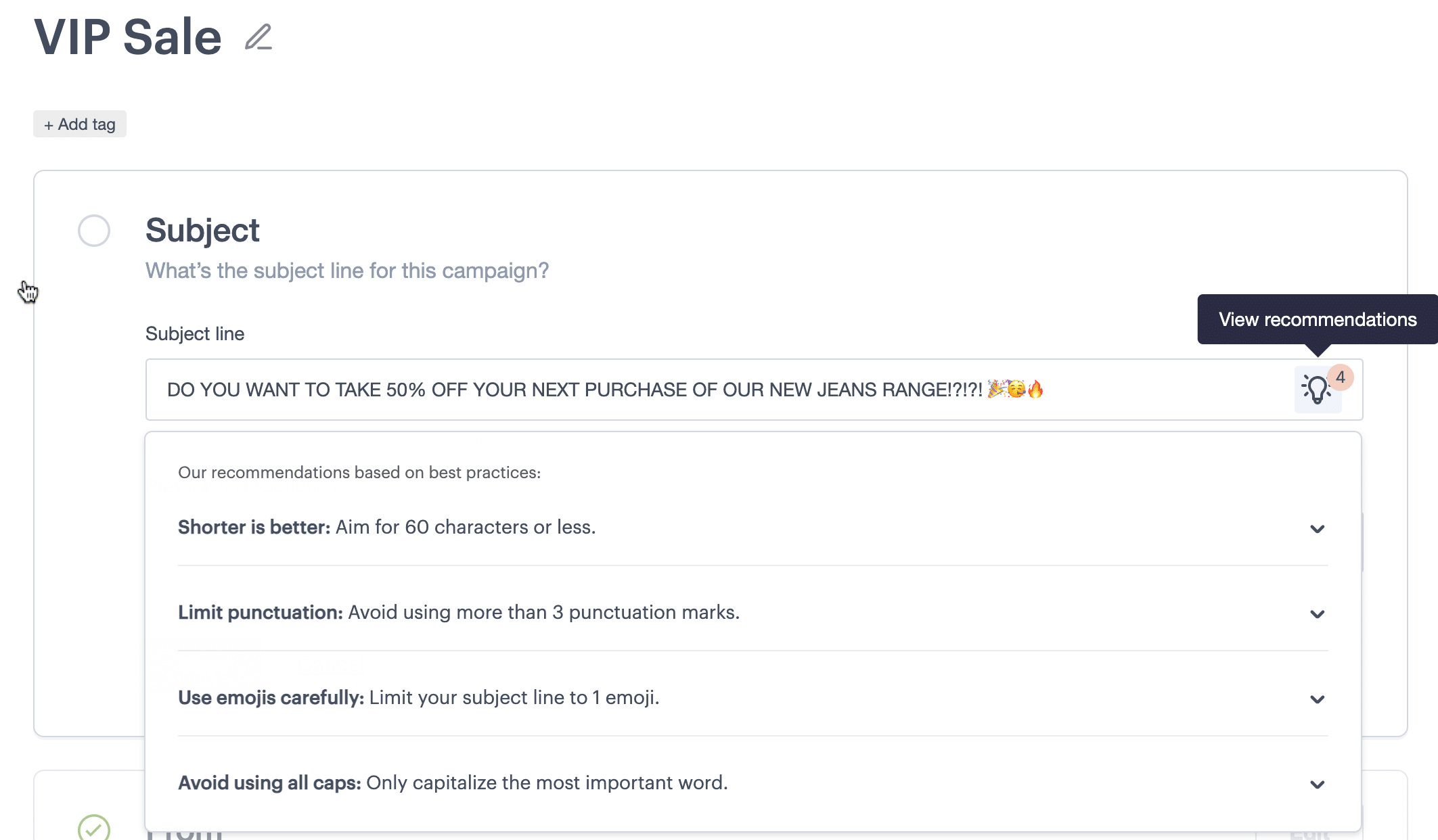This screenshot has height=840, width=1438.
Task: Click the pencil icon to rename VIP Sale
Action: [259, 37]
